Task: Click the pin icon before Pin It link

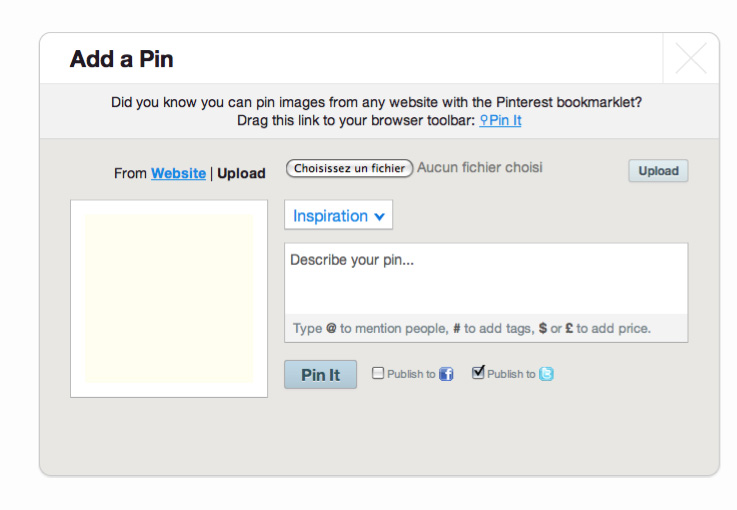Action: pos(484,121)
